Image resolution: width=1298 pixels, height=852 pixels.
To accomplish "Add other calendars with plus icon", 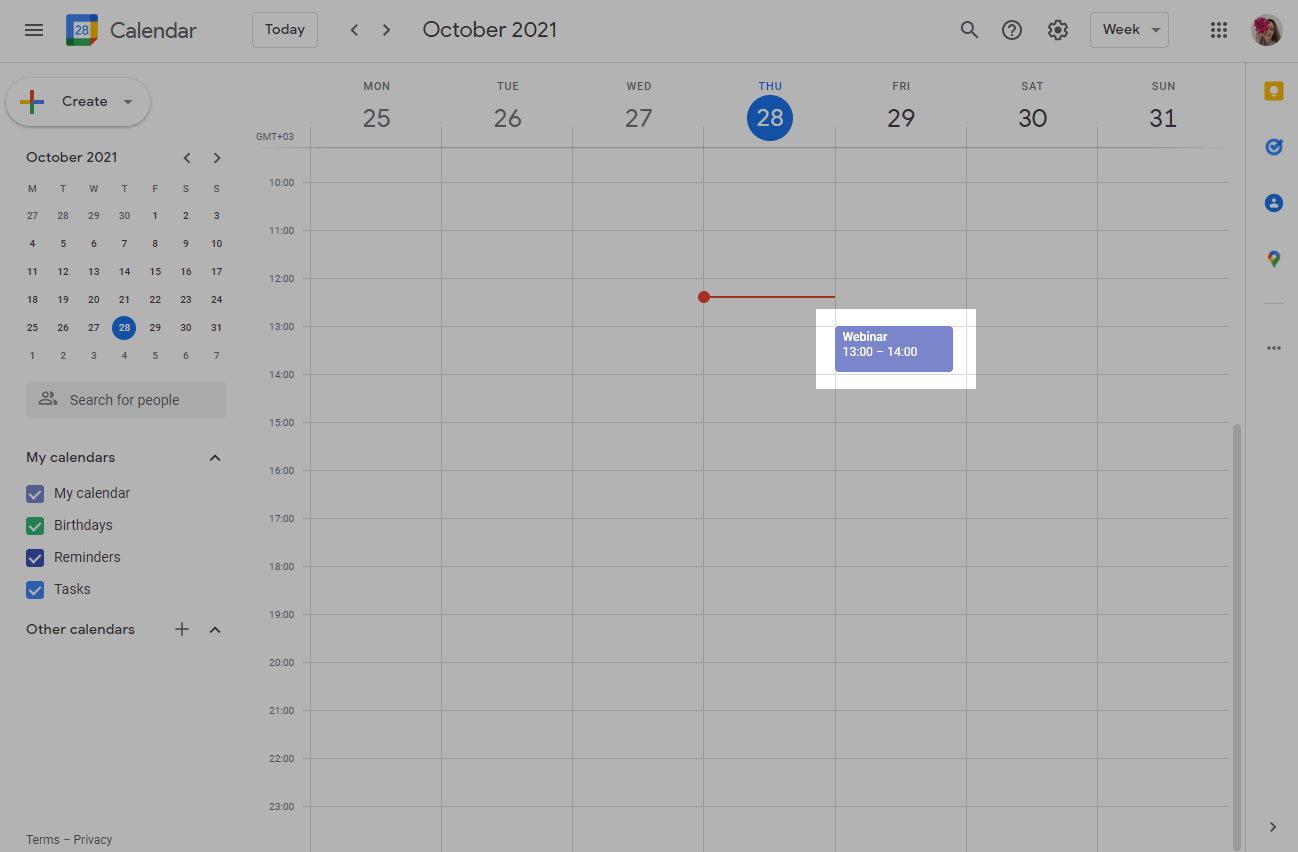I will 182,629.
